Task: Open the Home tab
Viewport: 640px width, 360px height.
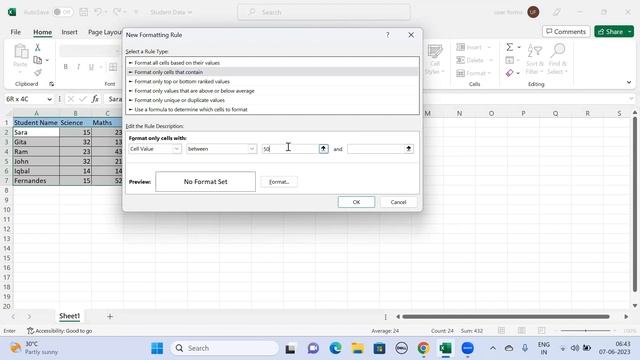Action: coord(42,32)
